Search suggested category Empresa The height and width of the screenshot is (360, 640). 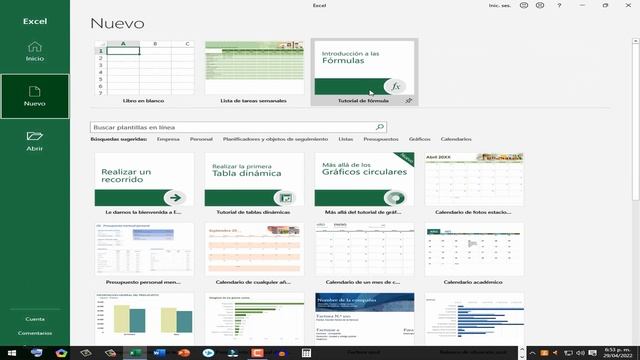pyautogui.click(x=168, y=139)
